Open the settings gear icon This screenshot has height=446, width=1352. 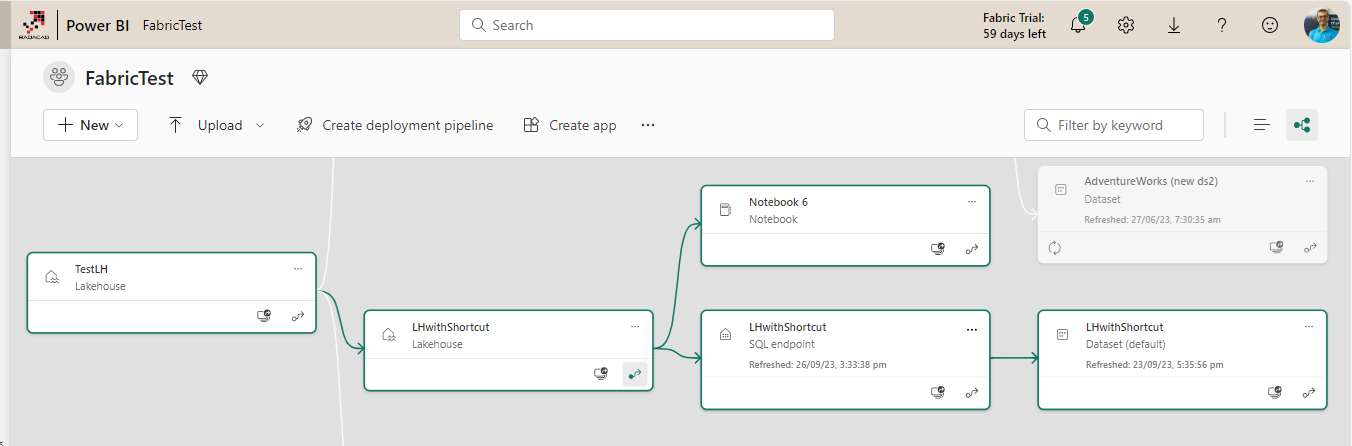coord(1126,25)
